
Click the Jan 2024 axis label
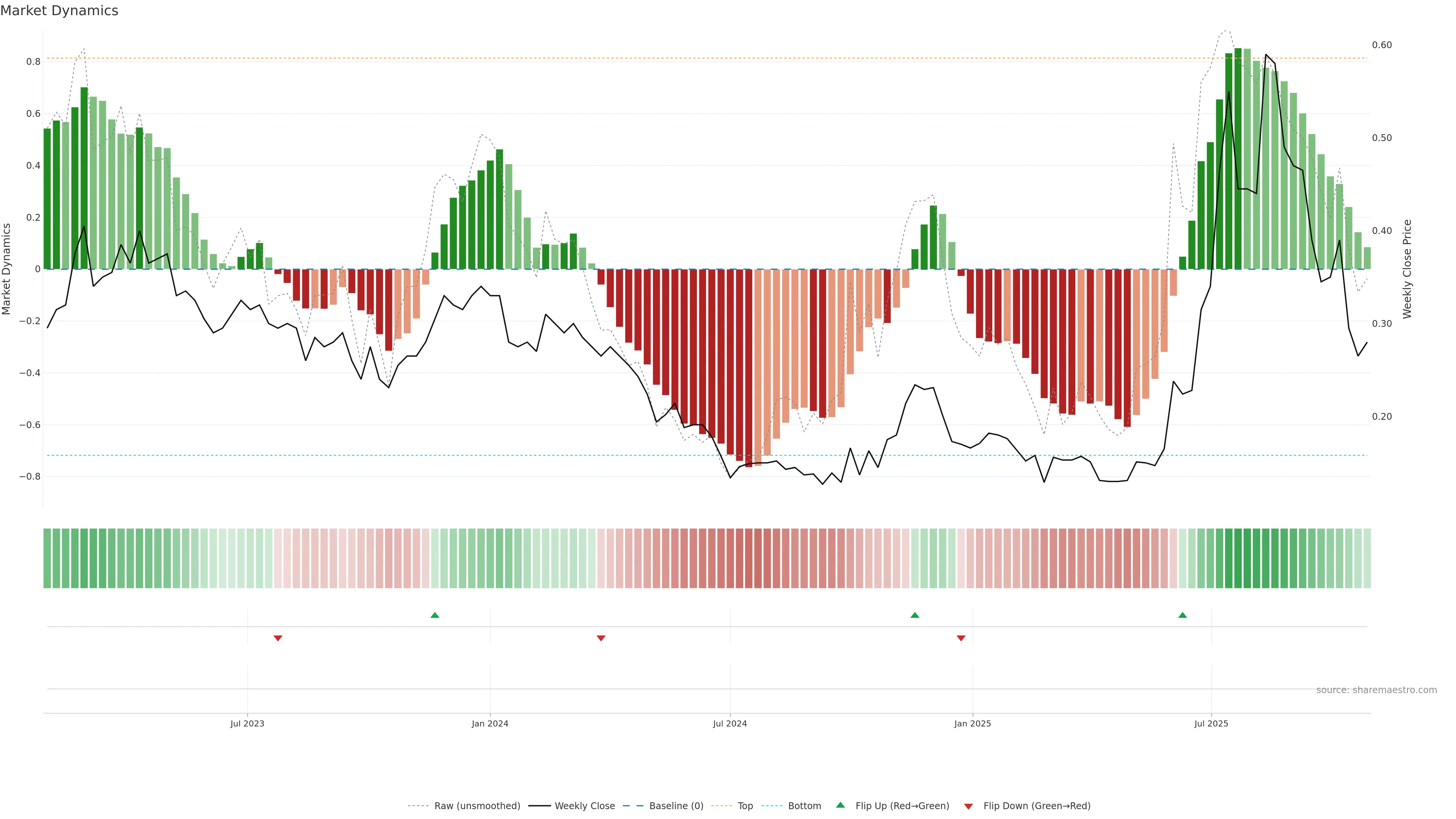pyautogui.click(x=490, y=723)
